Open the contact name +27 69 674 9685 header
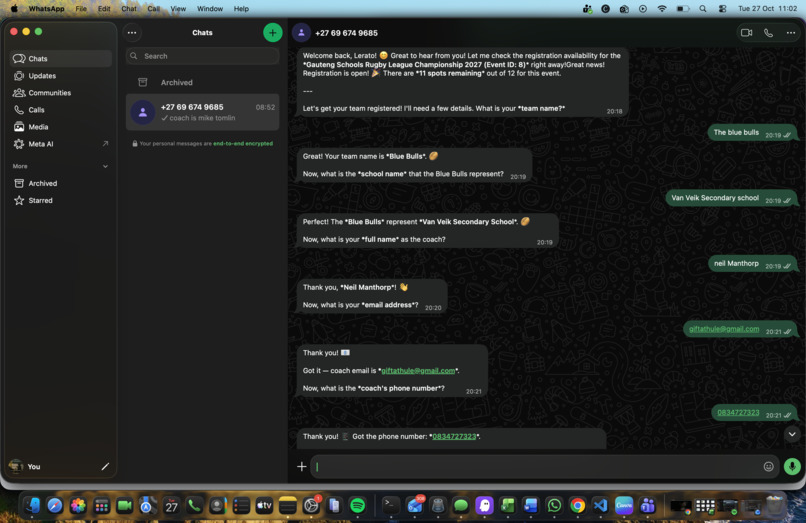Screen dimensions: 806x523 pos(346,33)
